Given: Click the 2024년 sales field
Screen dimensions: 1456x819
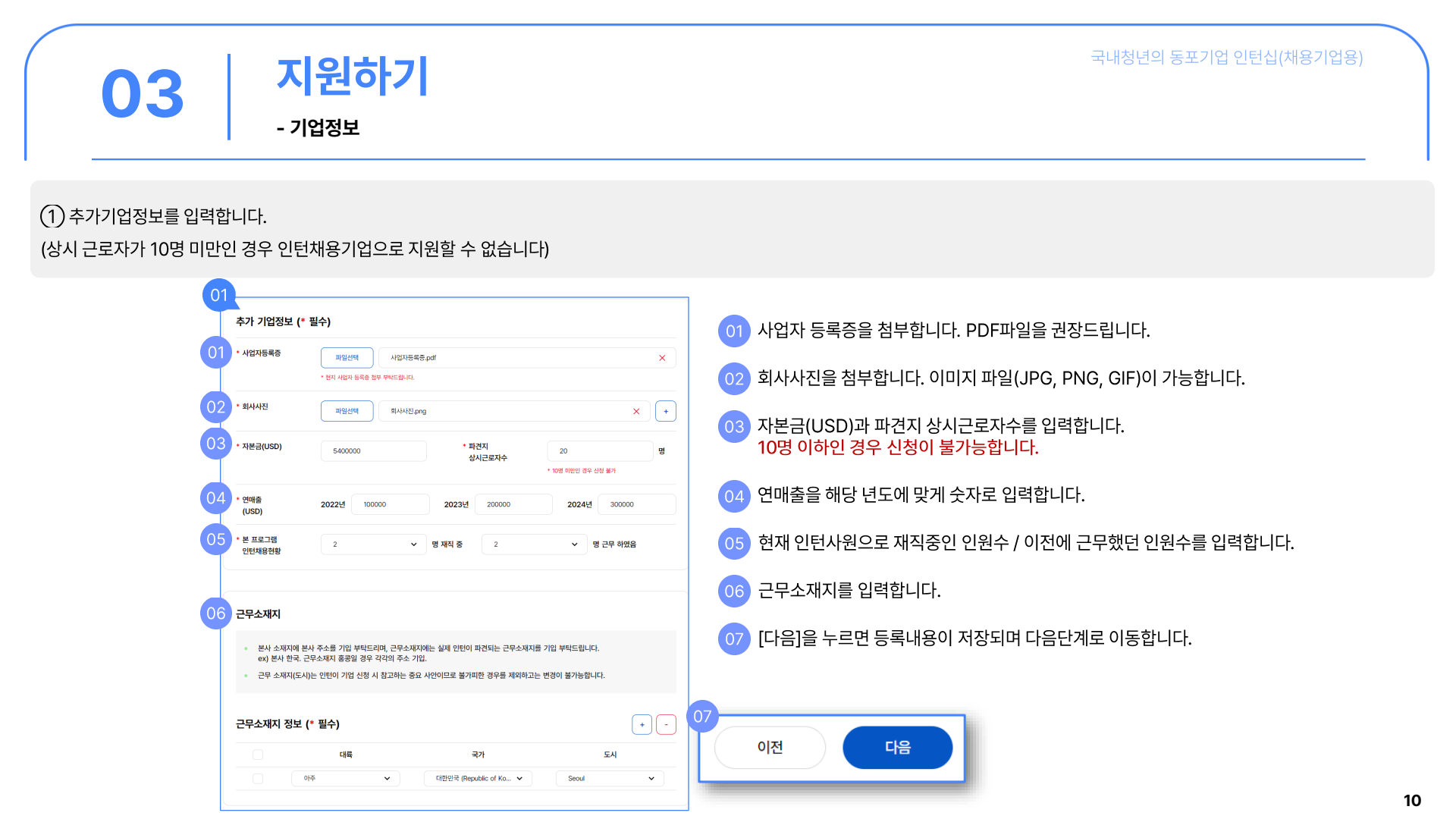Looking at the screenshot, I should click(636, 504).
